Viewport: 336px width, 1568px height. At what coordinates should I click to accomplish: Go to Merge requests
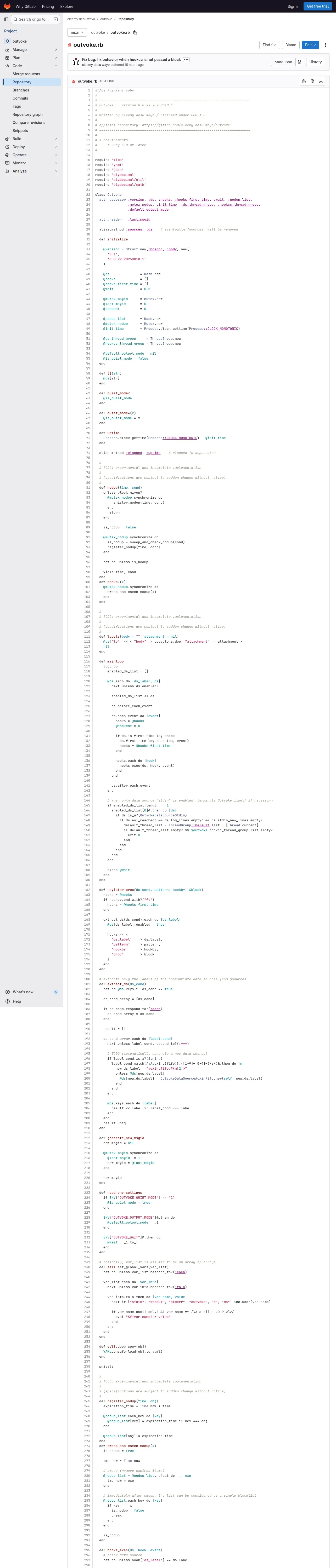click(x=31, y=74)
